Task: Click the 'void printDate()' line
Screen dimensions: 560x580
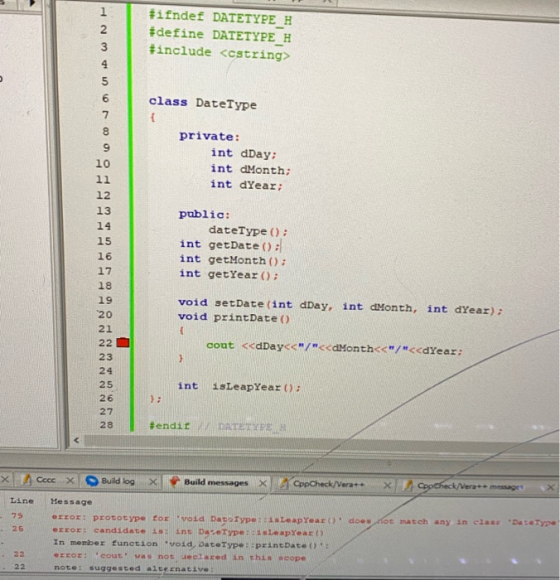Action: point(234,318)
